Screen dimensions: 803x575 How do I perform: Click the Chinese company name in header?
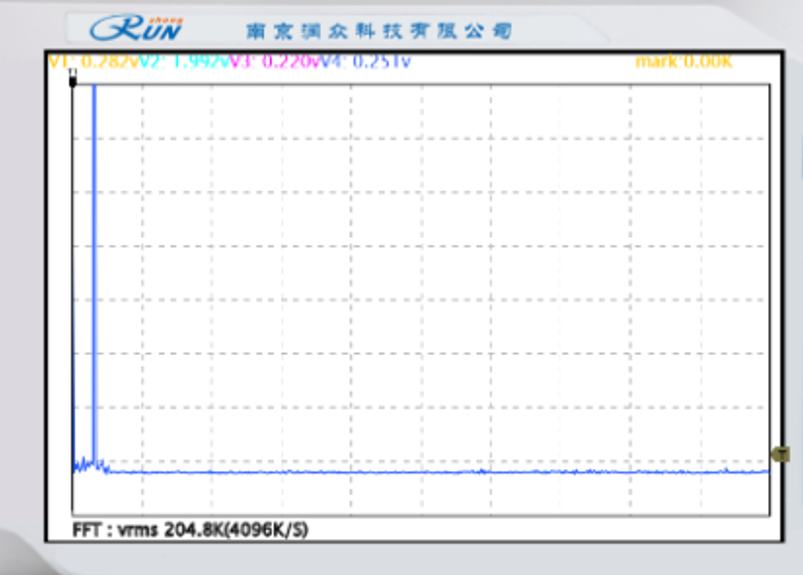click(379, 31)
